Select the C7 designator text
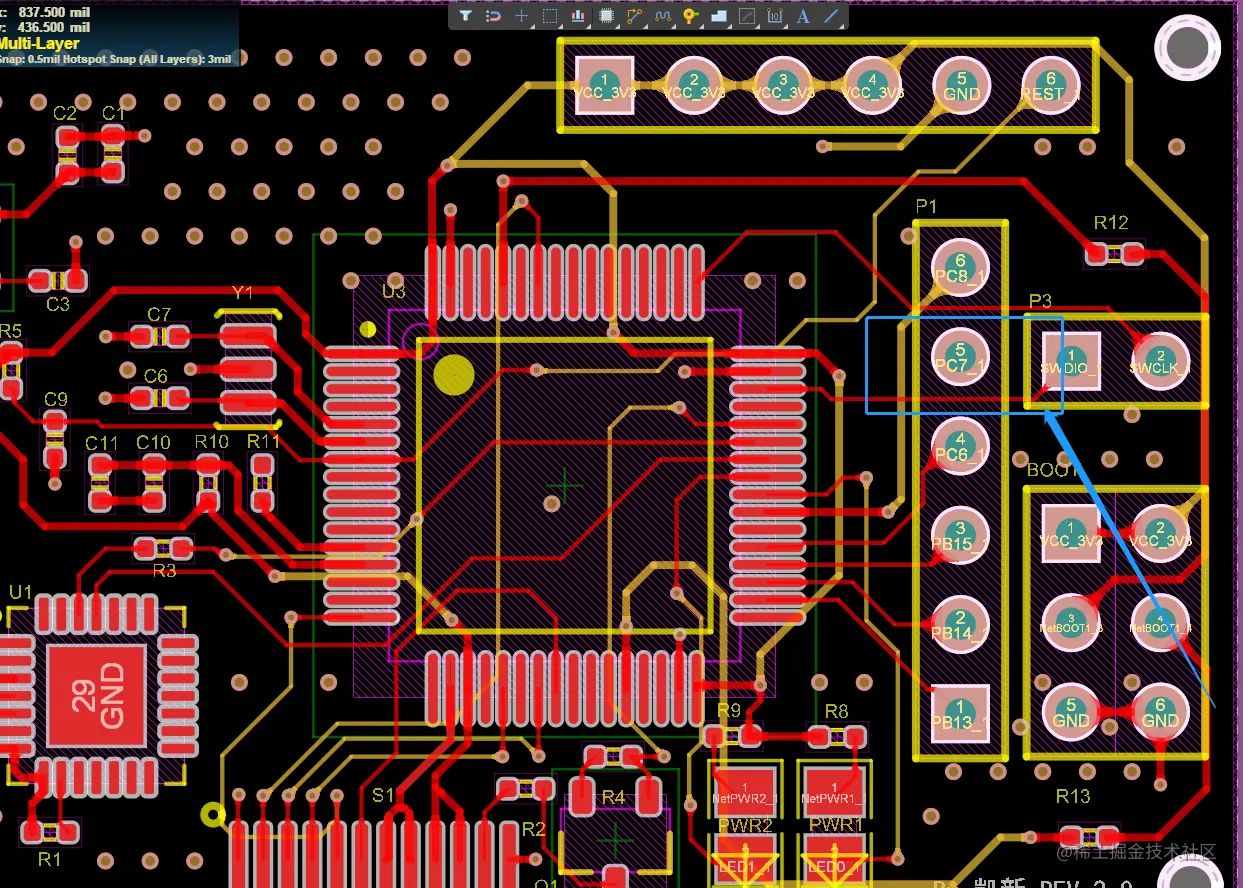 (159, 315)
